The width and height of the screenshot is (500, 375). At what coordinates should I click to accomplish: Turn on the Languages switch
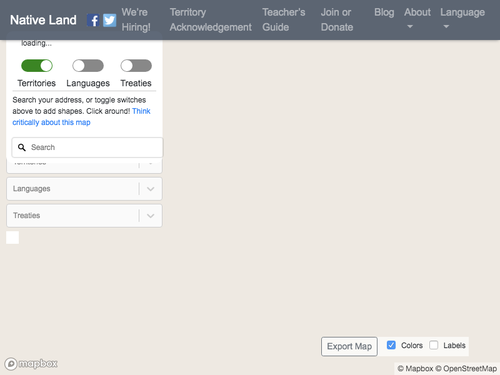[88, 66]
